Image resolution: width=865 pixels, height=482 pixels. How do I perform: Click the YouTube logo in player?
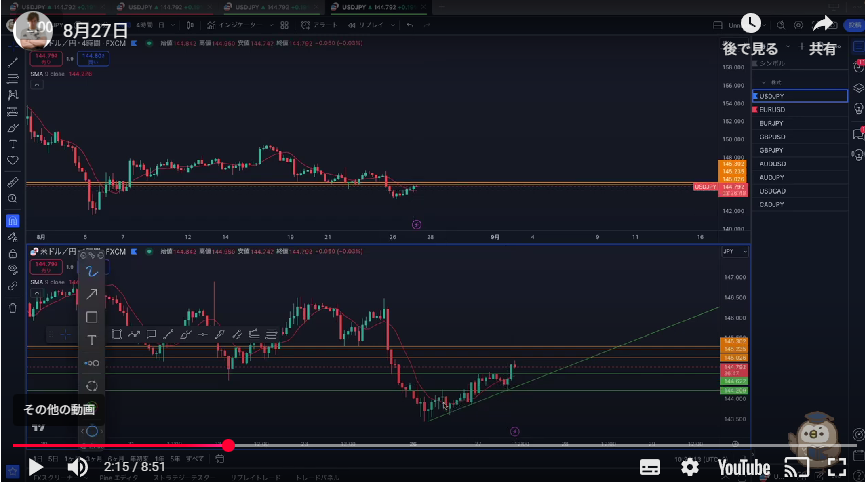(x=742, y=467)
